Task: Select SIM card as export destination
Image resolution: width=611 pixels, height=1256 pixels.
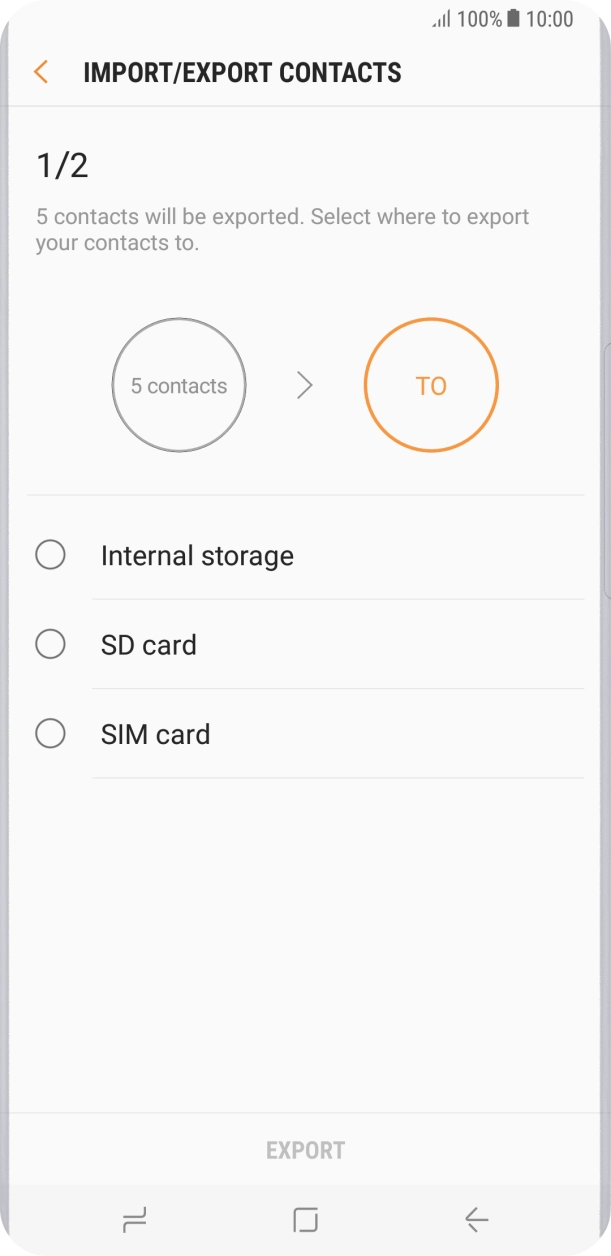Action: [x=50, y=733]
